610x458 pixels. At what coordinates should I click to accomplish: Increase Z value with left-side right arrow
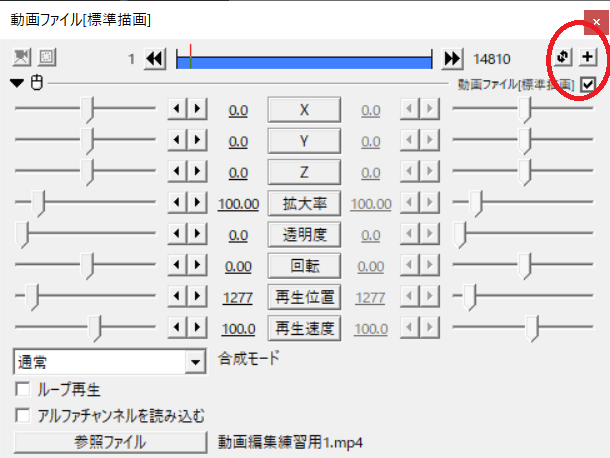pos(197,171)
